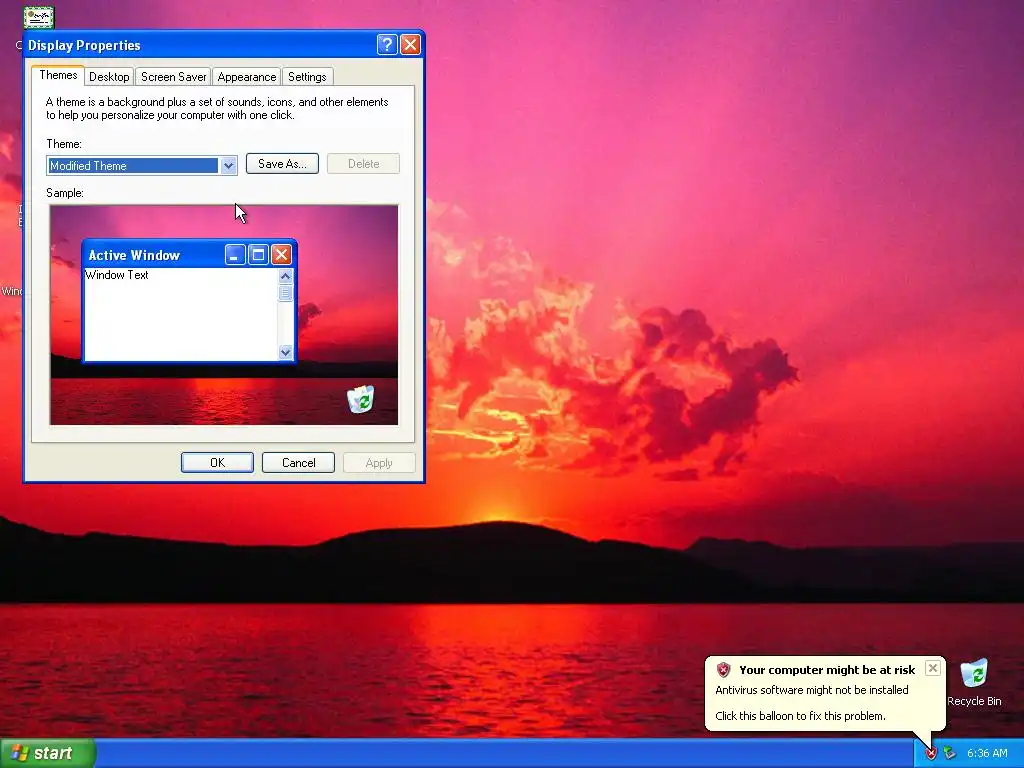Switch to the Screen Saver tab
Screen dimensions: 1024x768
pos(173,76)
